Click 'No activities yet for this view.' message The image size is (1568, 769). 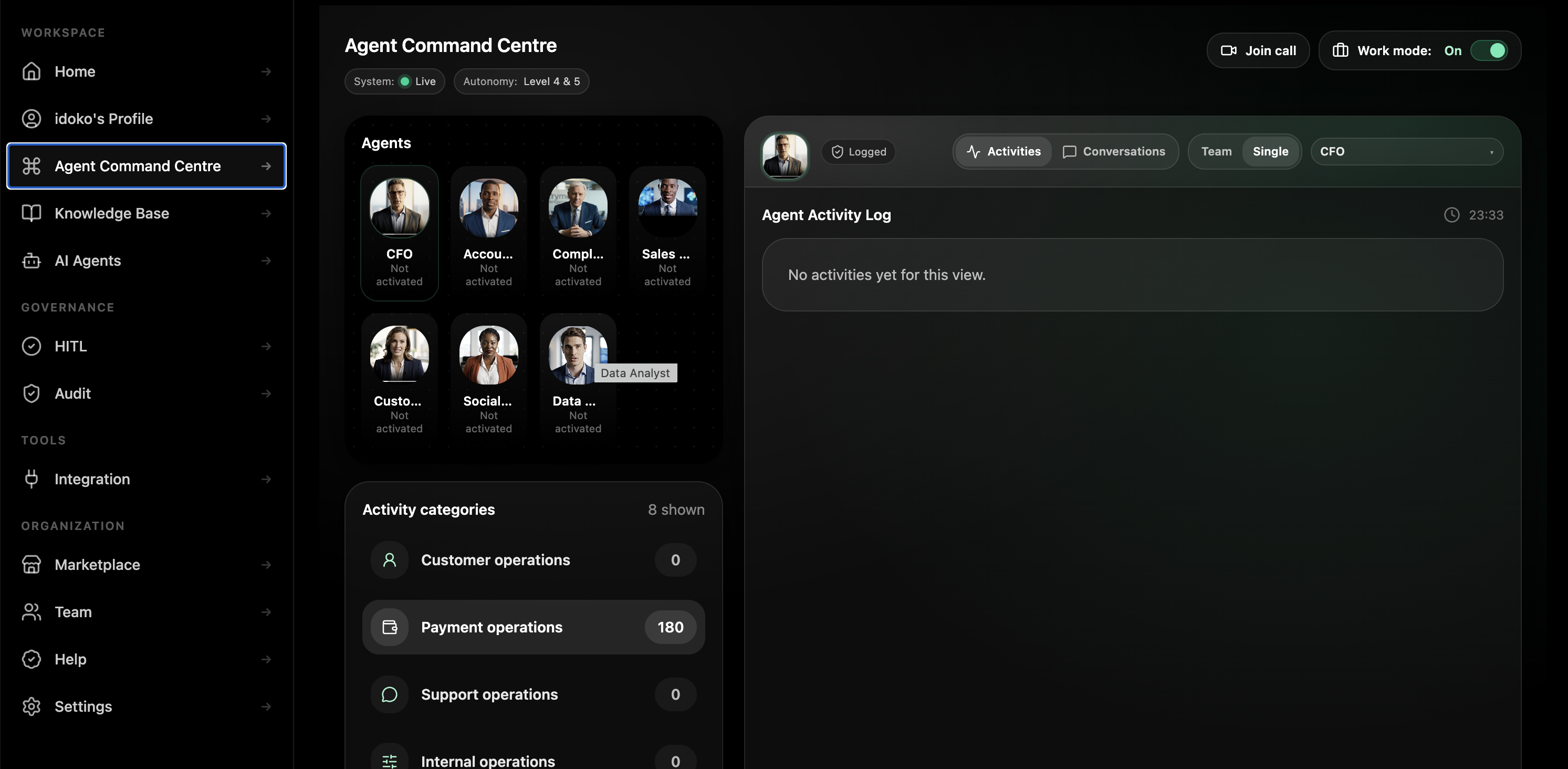click(886, 275)
